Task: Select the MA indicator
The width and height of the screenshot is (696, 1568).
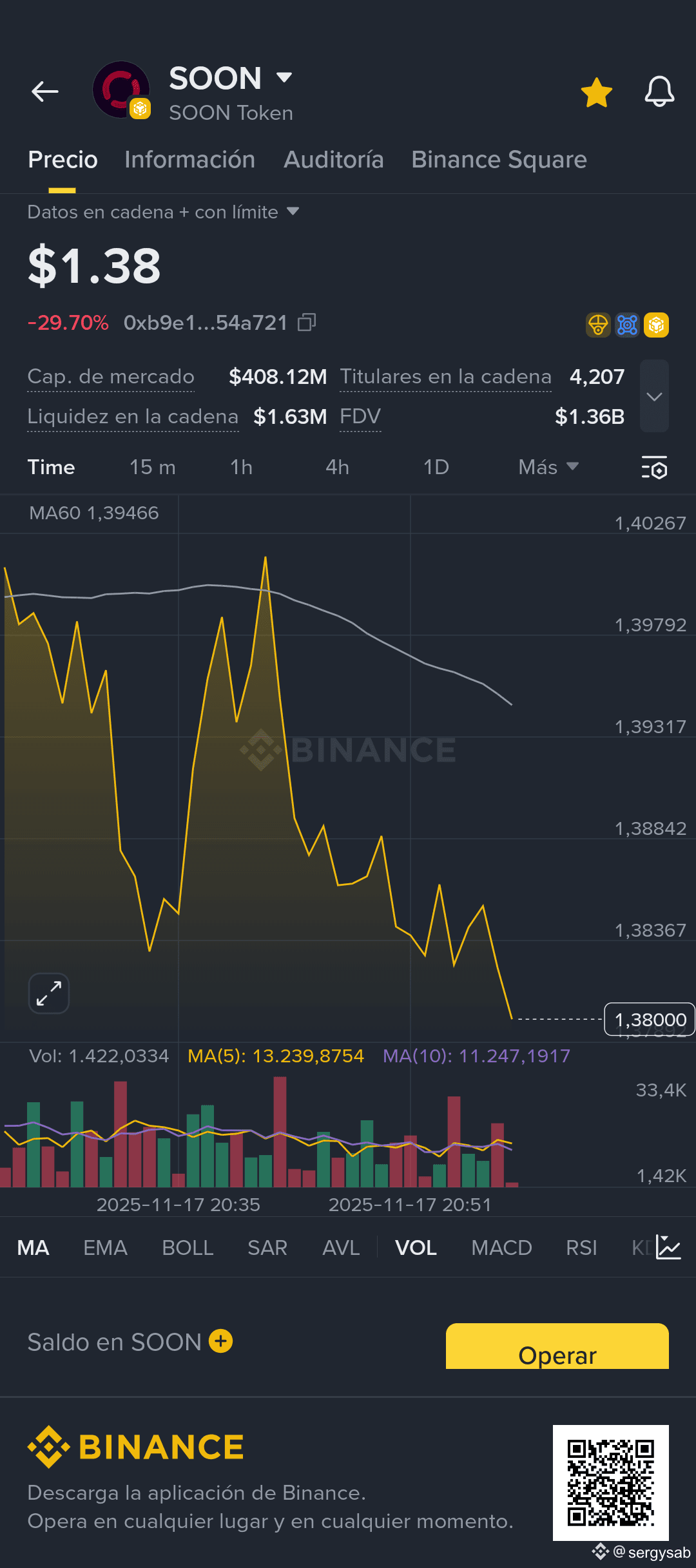Action: [33, 1248]
